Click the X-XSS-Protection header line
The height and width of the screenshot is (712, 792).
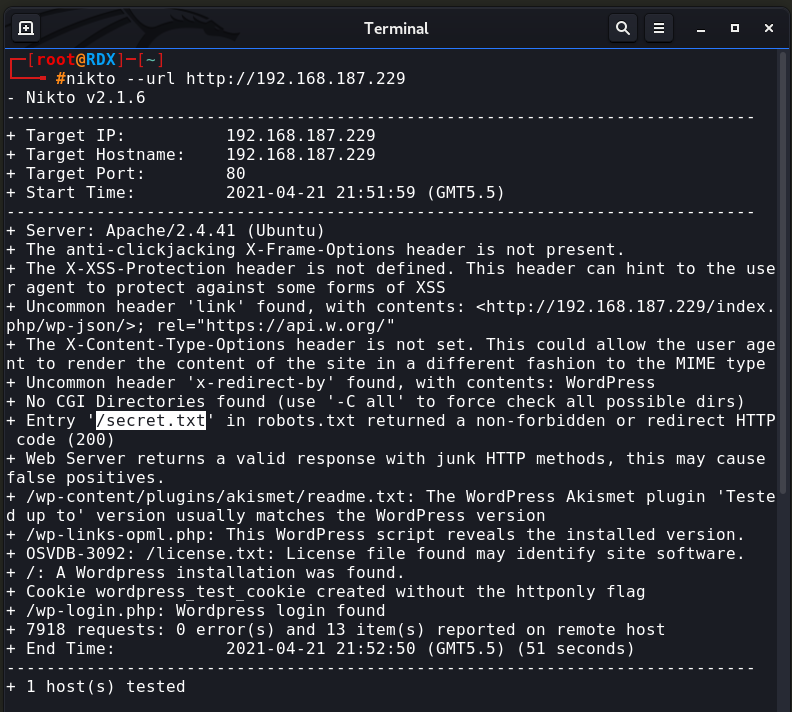tap(391, 278)
